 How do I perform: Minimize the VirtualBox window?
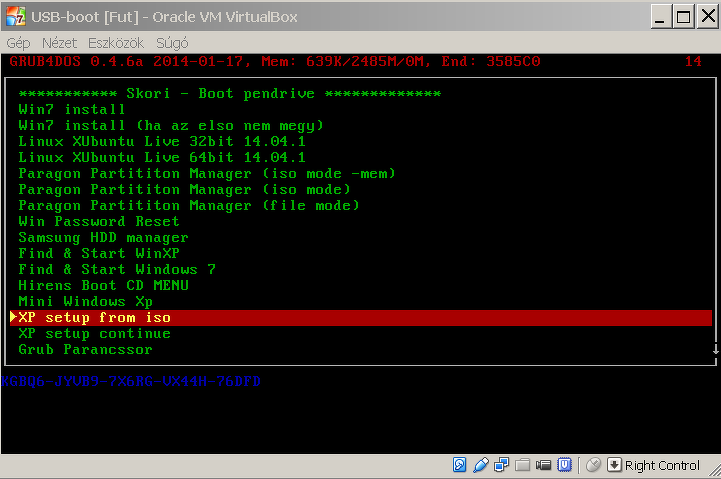(x=660, y=17)
